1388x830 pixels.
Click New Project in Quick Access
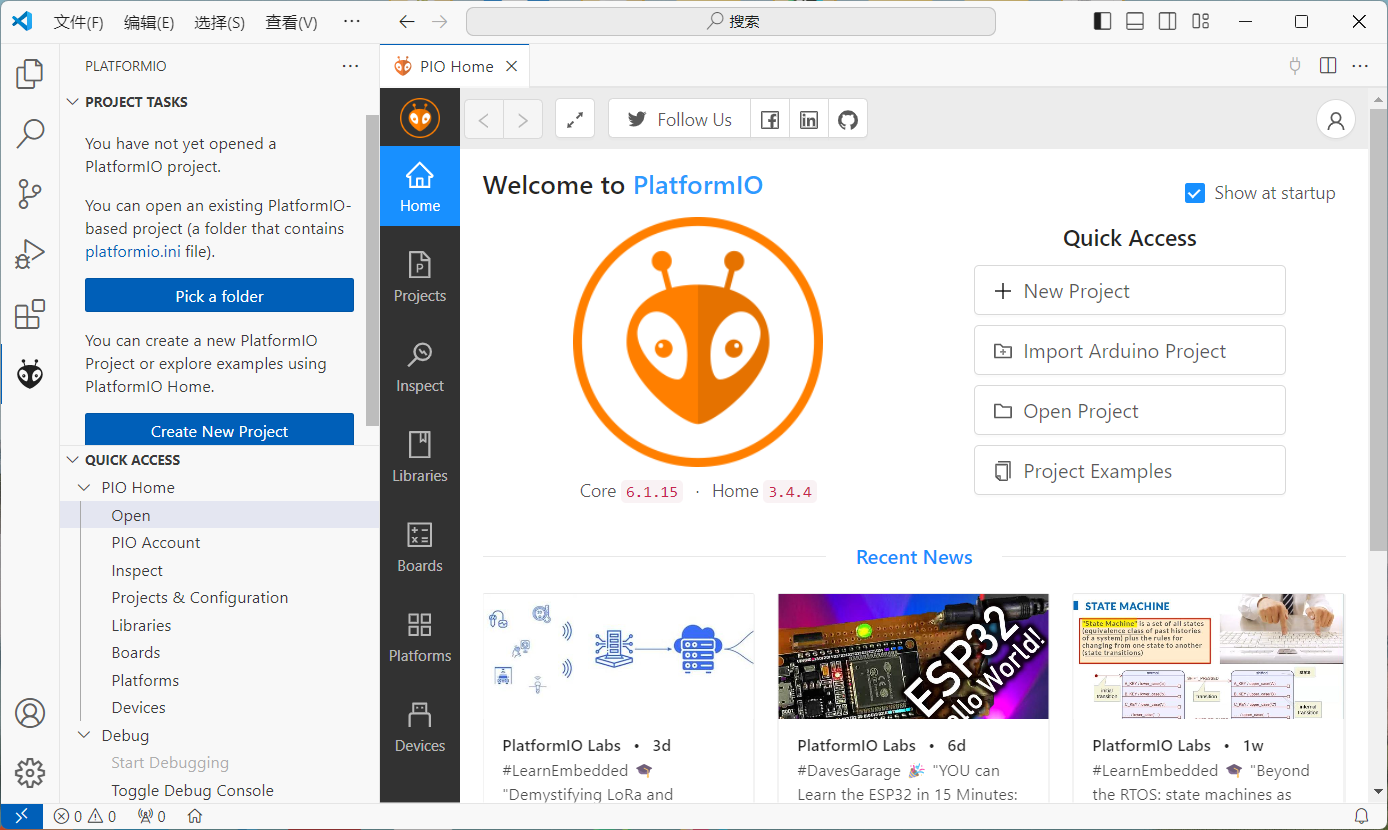click(x=1130, y=291)
